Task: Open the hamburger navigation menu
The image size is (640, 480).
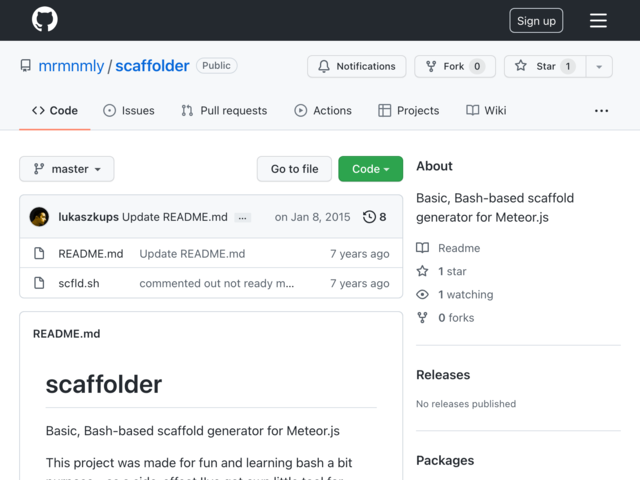Action: [x=598, y=20]
